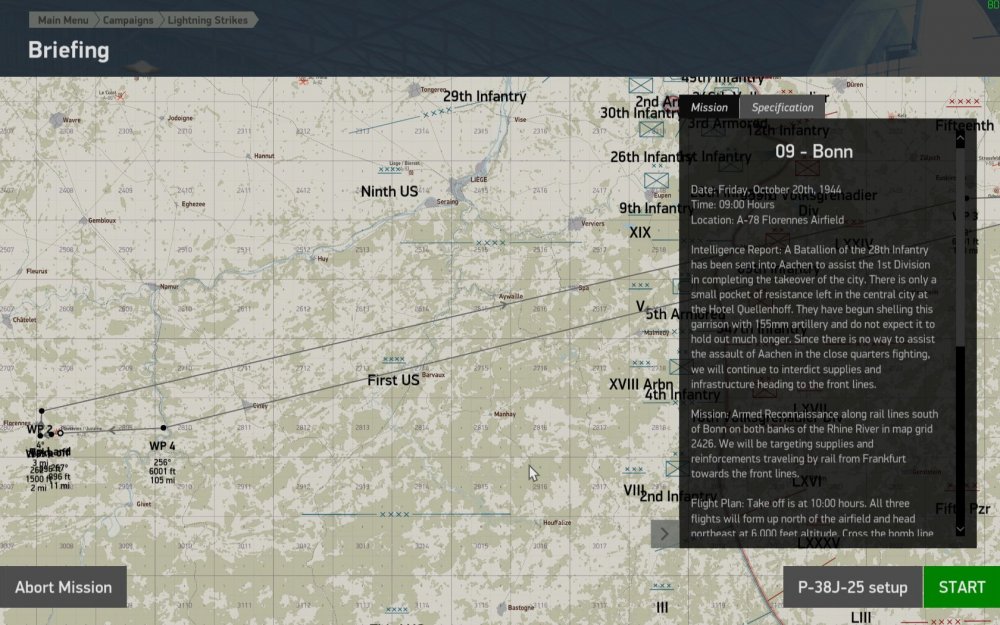Click the Bastogne town marker
1000x625 pixels.
503,608
